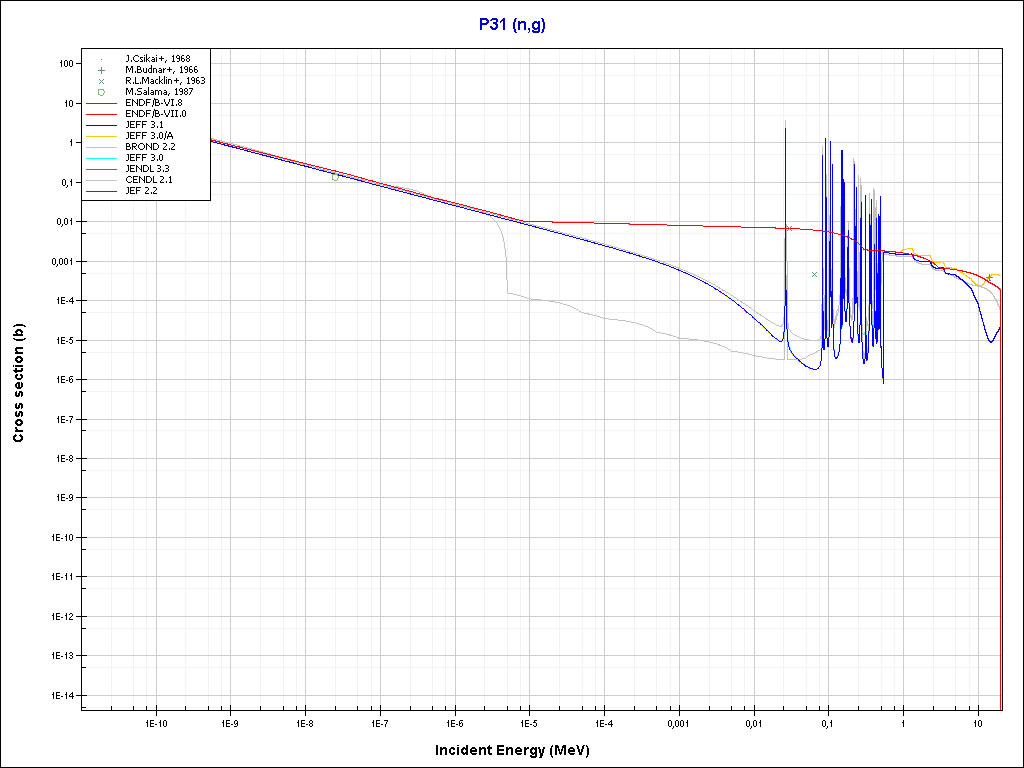Click the 1E-14 tick label on the vertical axis

[63, 695]
